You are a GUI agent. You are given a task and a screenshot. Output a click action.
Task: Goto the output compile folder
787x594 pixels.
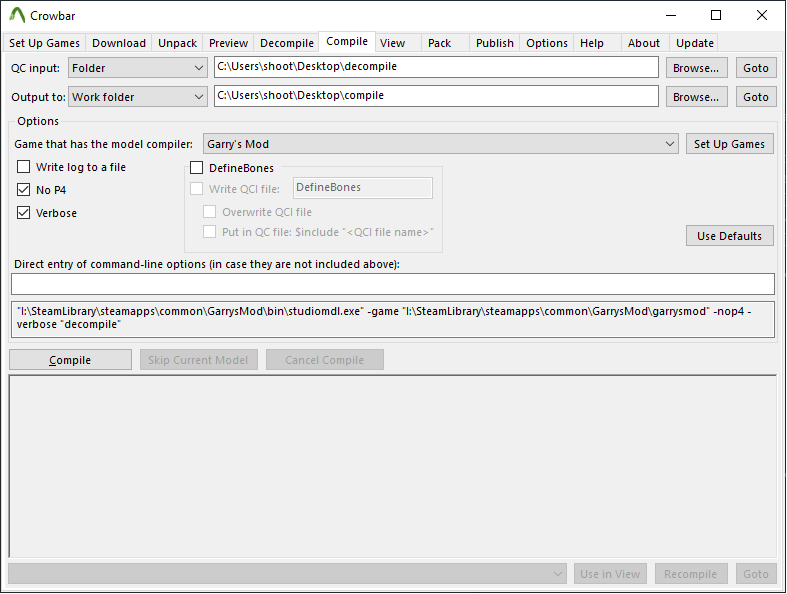pos(756,97)
